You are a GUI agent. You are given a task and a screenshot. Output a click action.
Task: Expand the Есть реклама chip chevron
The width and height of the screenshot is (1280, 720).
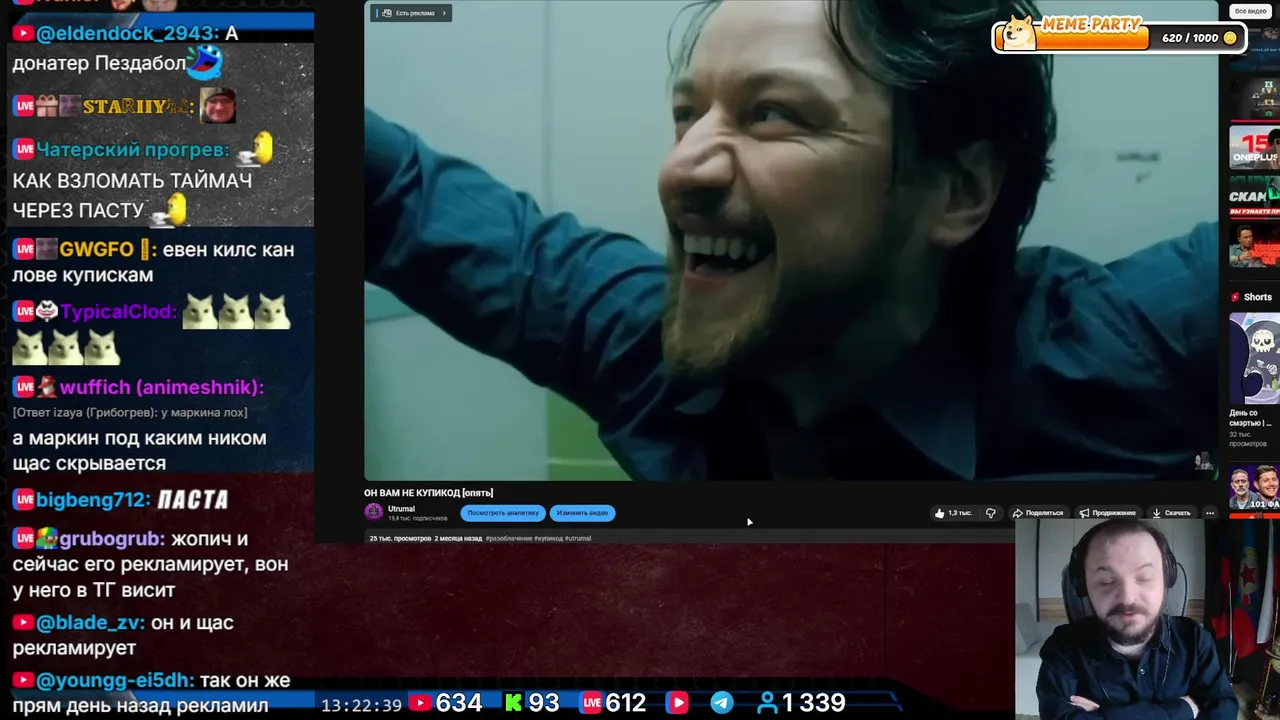pyautogui.click(x=443, y=13)
